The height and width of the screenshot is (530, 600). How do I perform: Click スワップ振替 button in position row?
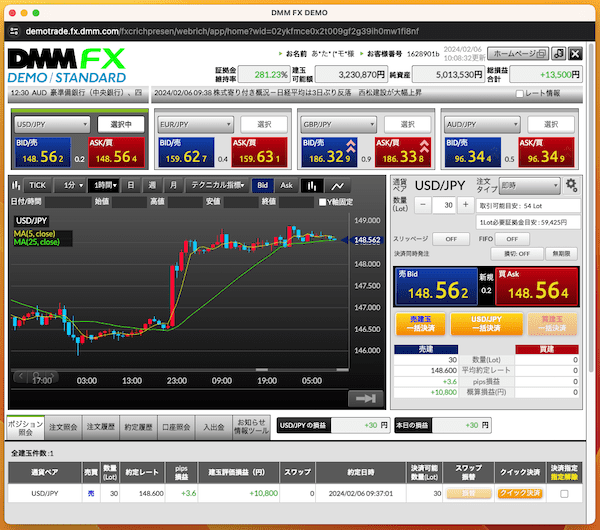click(468, 493)
